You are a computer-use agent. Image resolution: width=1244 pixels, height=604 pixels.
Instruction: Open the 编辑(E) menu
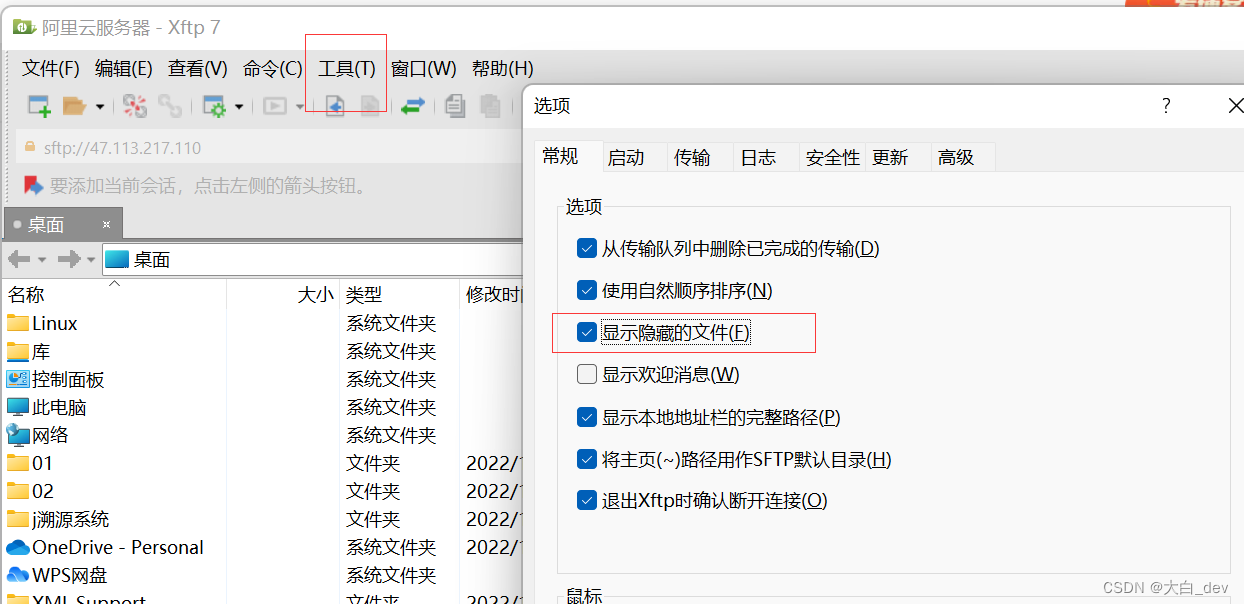pyautogui.click(x=124, y=68)
